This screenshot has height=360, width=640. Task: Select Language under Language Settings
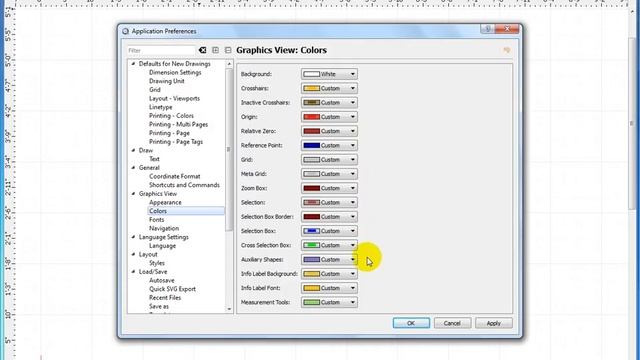click(x=162, y=246)
